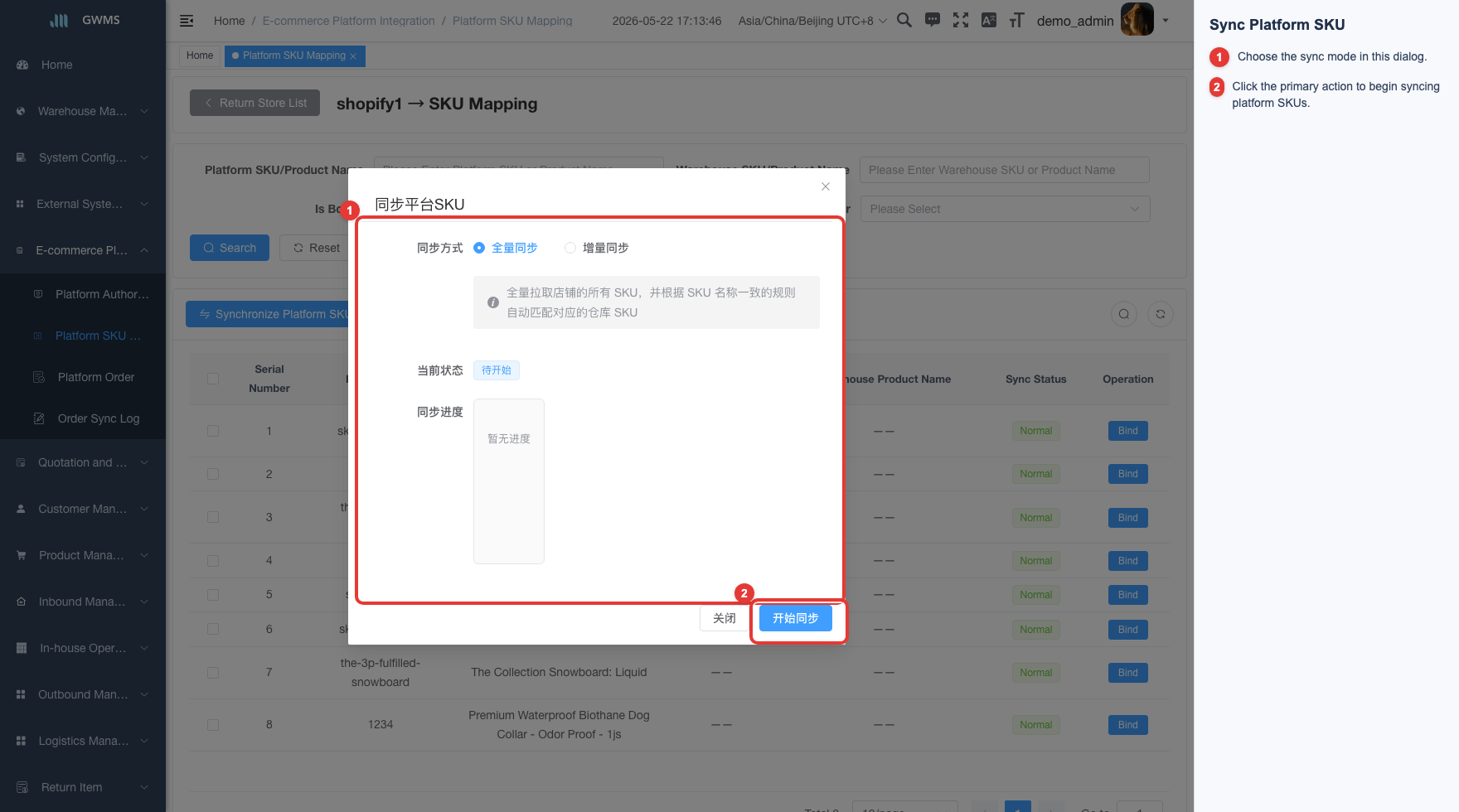
Task: Toggle the sidebar collapse hamburger icon
Action: point(187,21)
